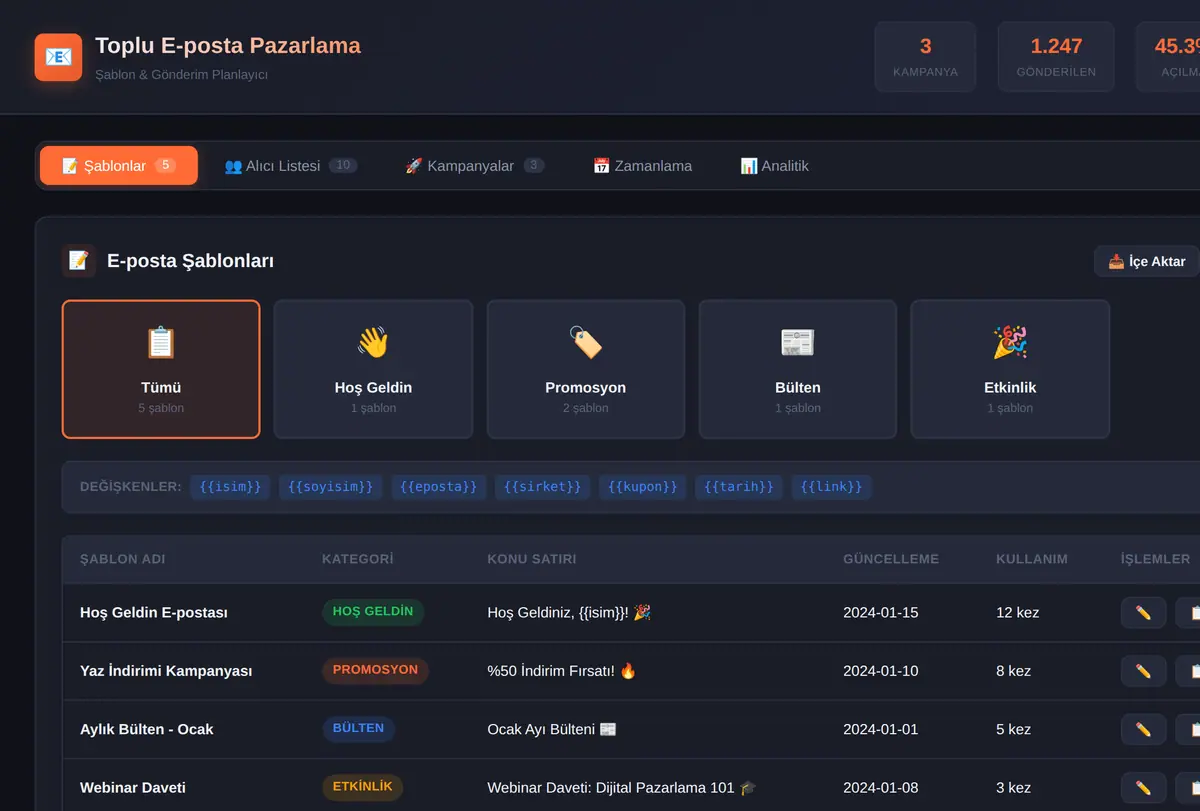This screenshot has width=1200, height=811.
Task: Show only Etkinlik templates
Action: [x=1010, y=369]
